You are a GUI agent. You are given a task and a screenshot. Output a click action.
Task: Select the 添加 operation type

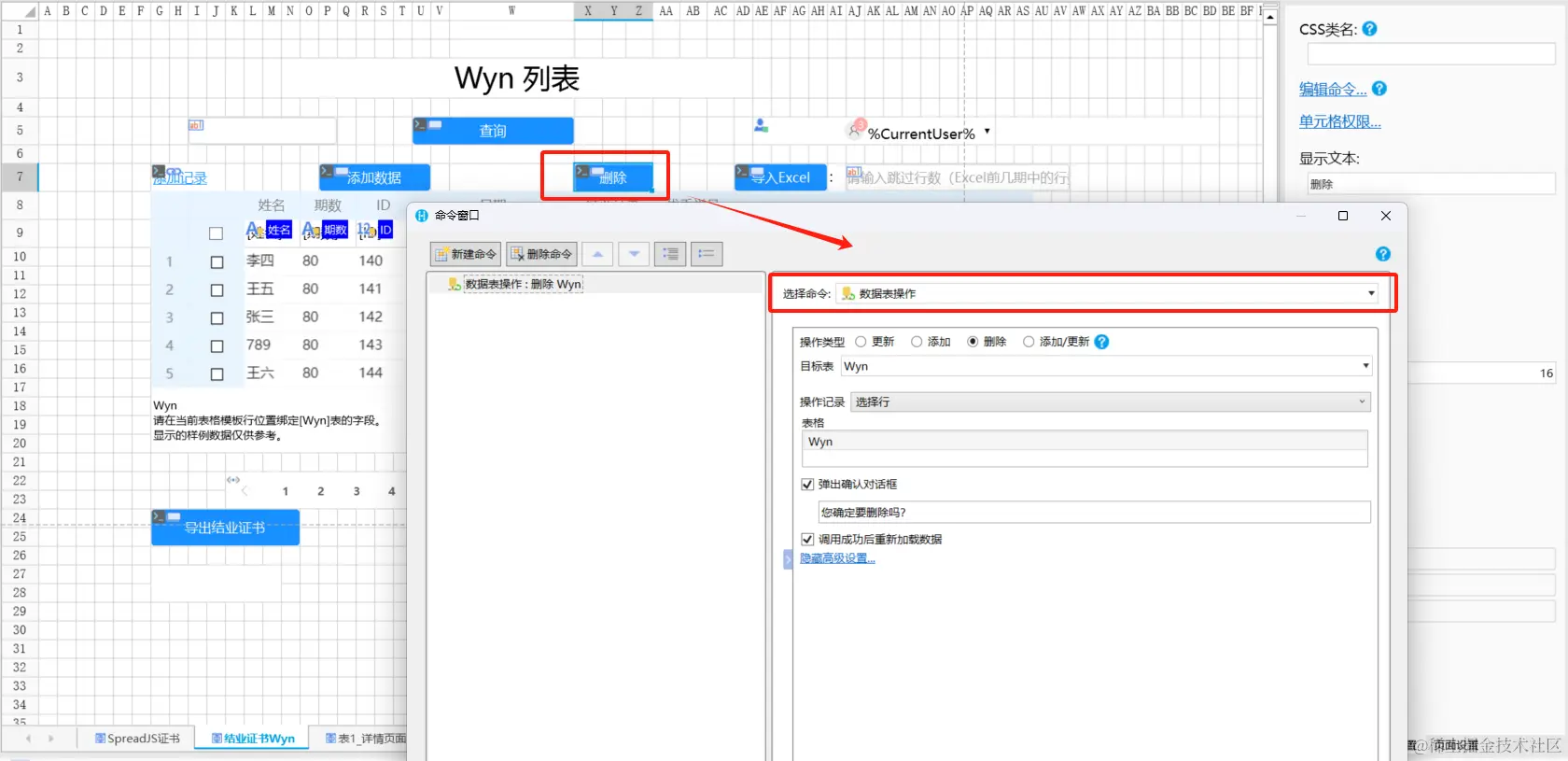click(x=917, y=342)
